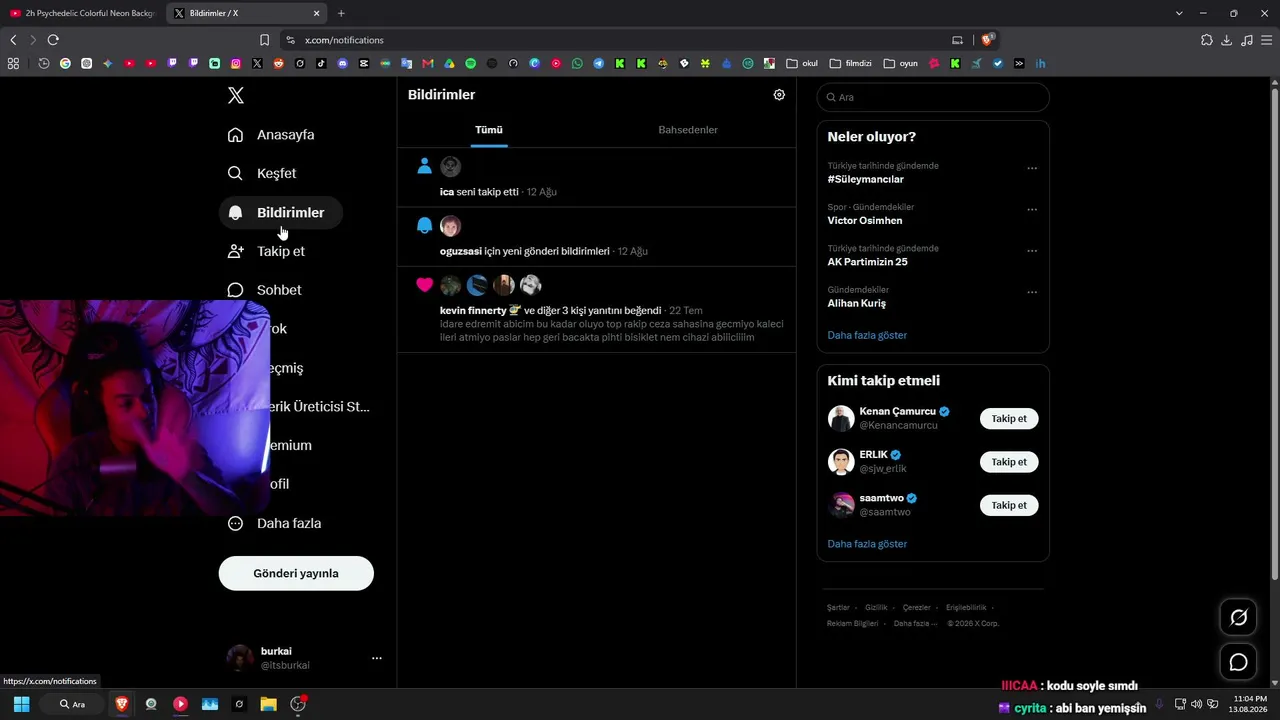1280x720 pixels.
Task: Open File Explorer from the taskbar
Action: tap(268, 704)
